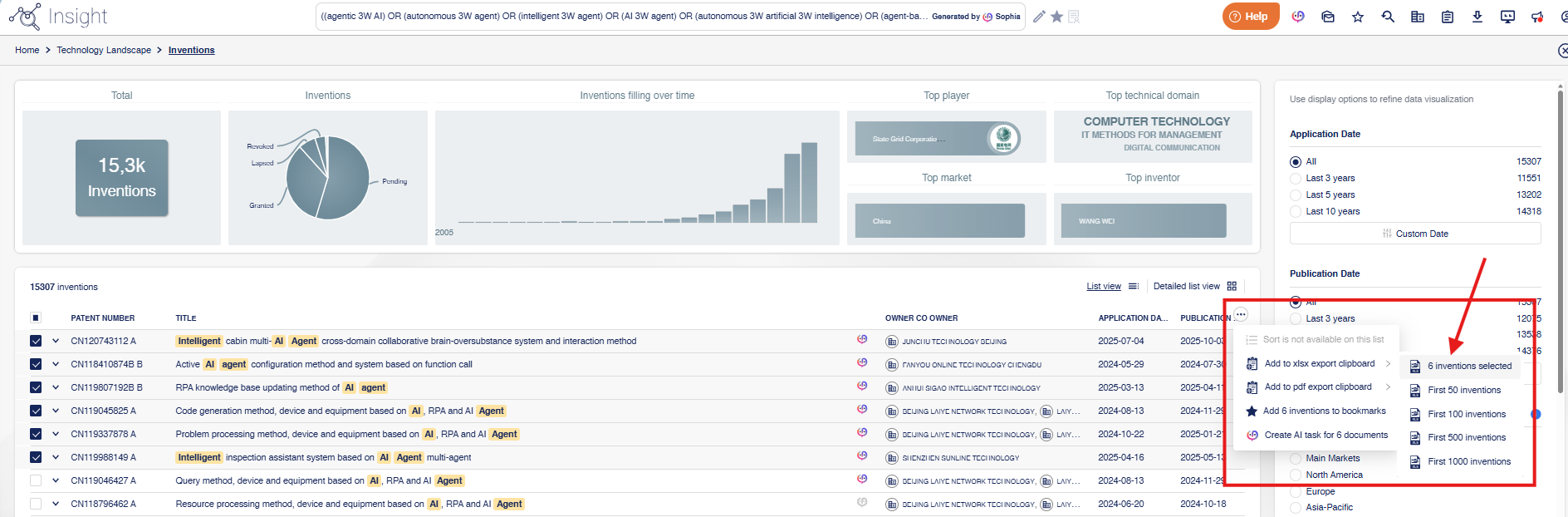Open the Custom Date button
The width and height of the screenshot is (1568, 517).
tap(1415, 234)
